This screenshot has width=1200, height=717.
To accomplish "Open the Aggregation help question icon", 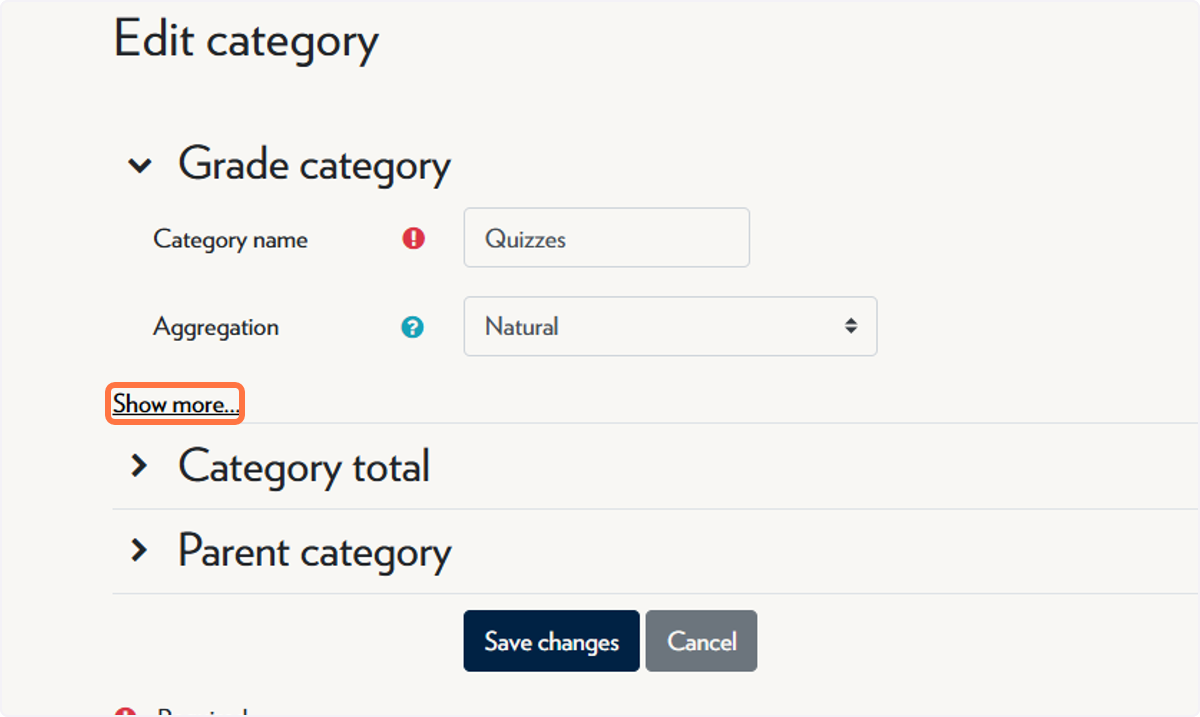I will [413, 327].
